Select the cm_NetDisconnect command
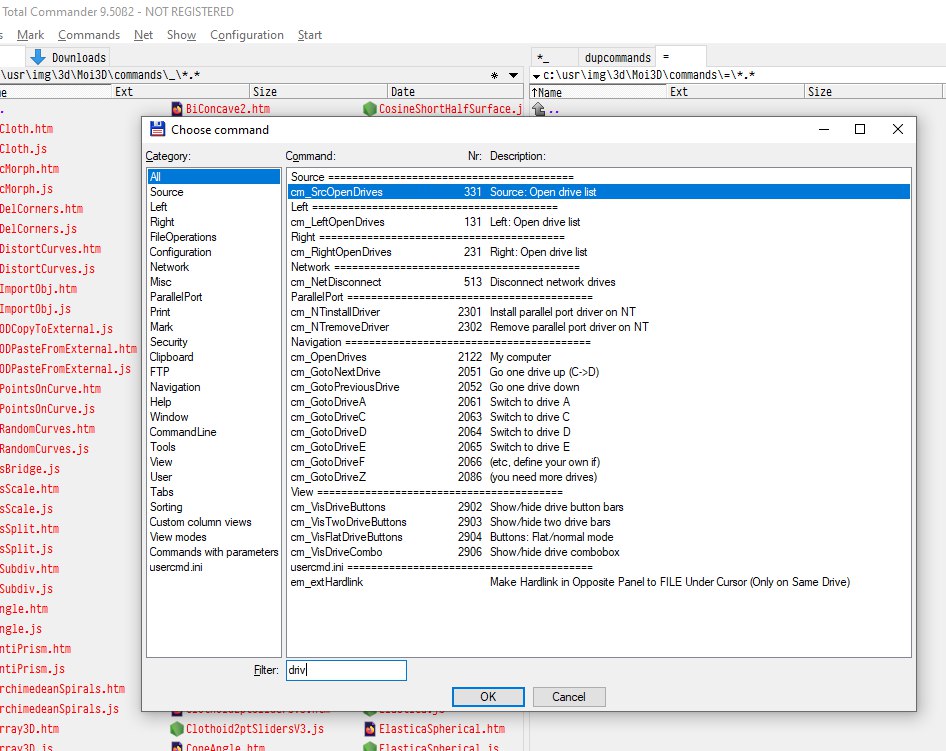This screenshot has width=946, height=751. 598,282
